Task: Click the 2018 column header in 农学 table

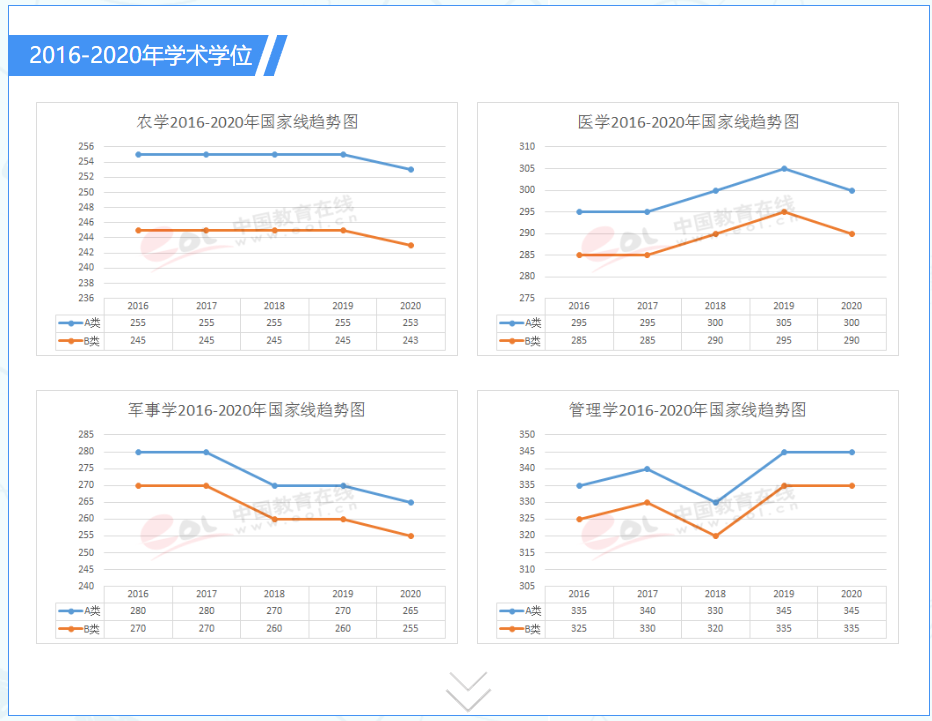Action: pos(274,306)
